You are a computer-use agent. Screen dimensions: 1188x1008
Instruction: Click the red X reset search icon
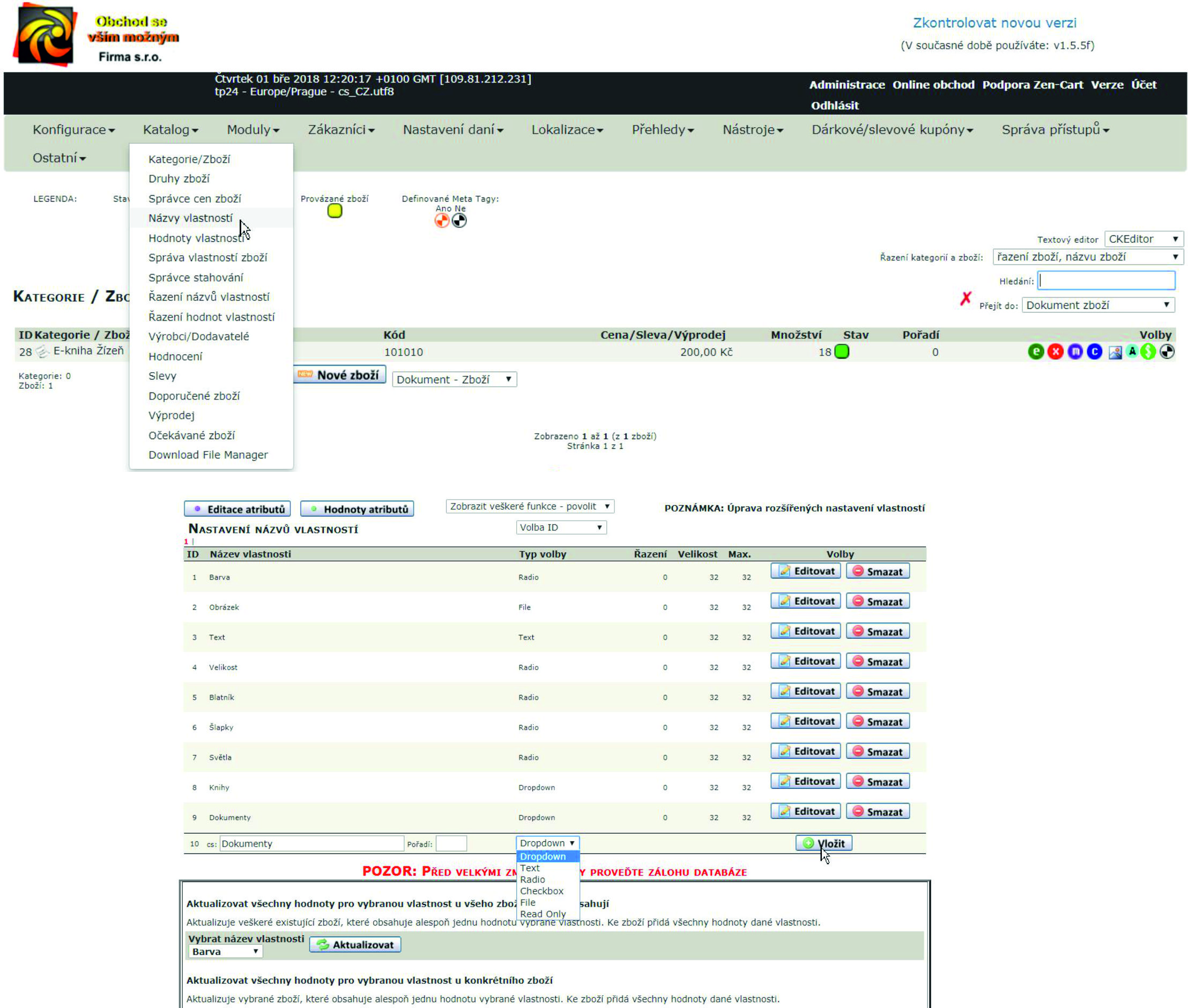(965, 298)
